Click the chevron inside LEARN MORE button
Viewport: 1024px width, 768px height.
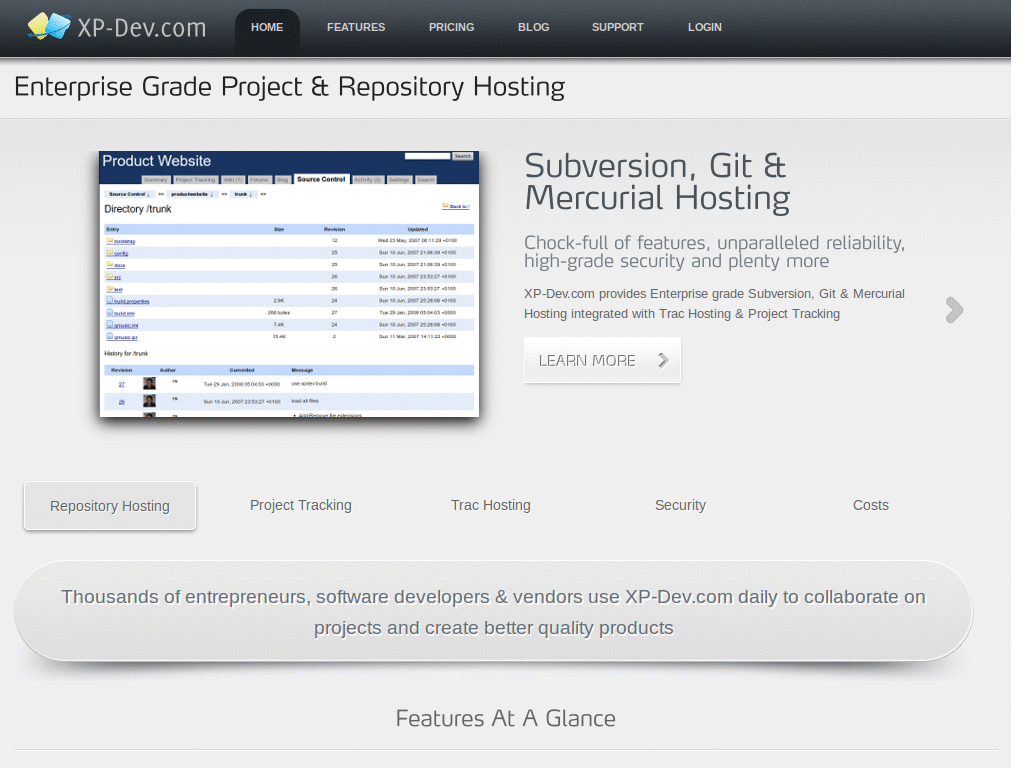pyautogui.click(x=663, y=360)
